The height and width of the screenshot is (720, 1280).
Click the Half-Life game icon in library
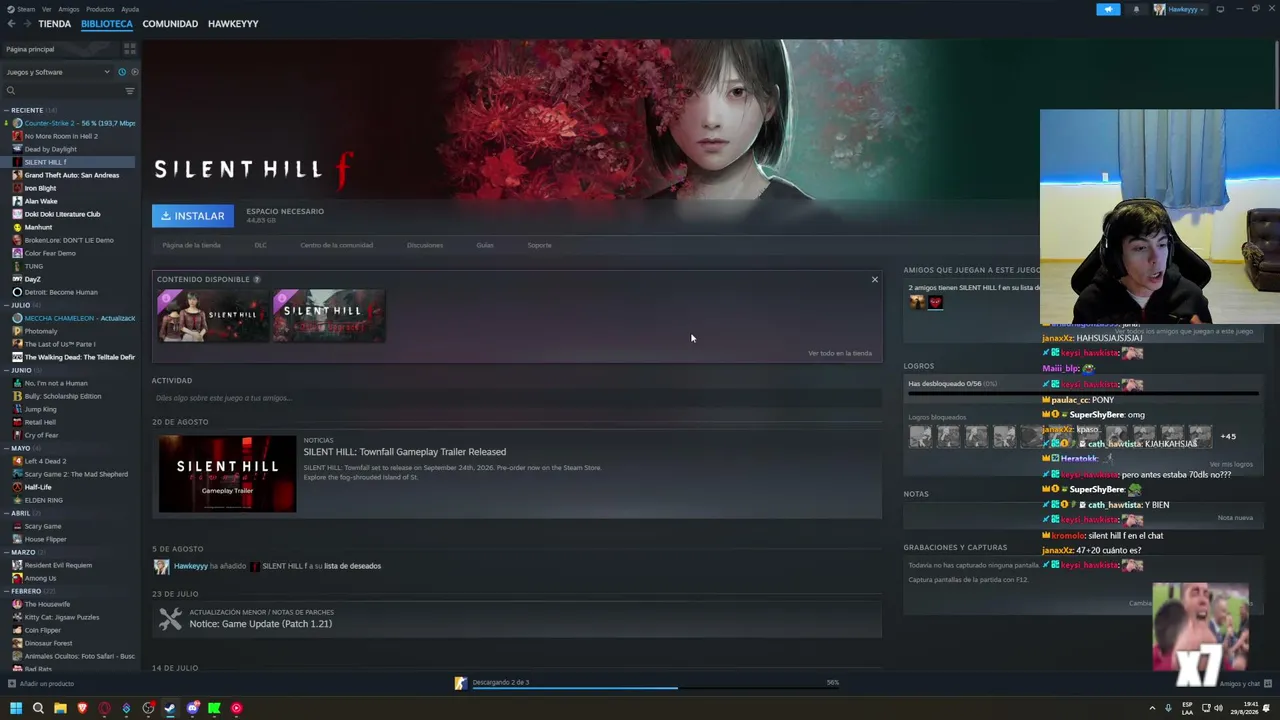click(17, 487)
